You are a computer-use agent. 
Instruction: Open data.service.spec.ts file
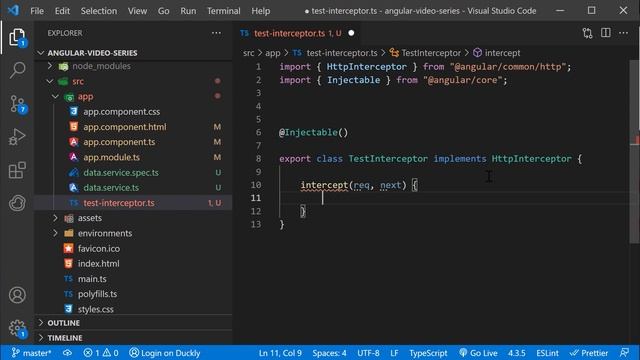[x=121, y=173]
